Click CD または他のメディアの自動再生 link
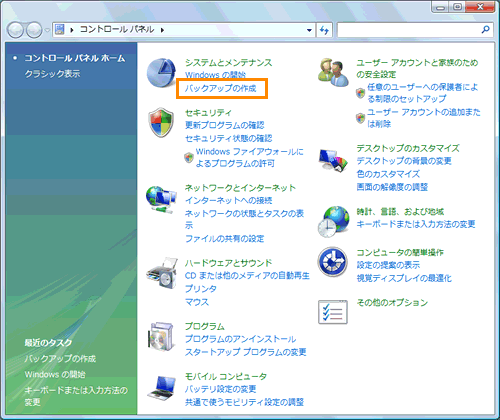Viewport: 500px width, 420px height. (x=247, y=276)
